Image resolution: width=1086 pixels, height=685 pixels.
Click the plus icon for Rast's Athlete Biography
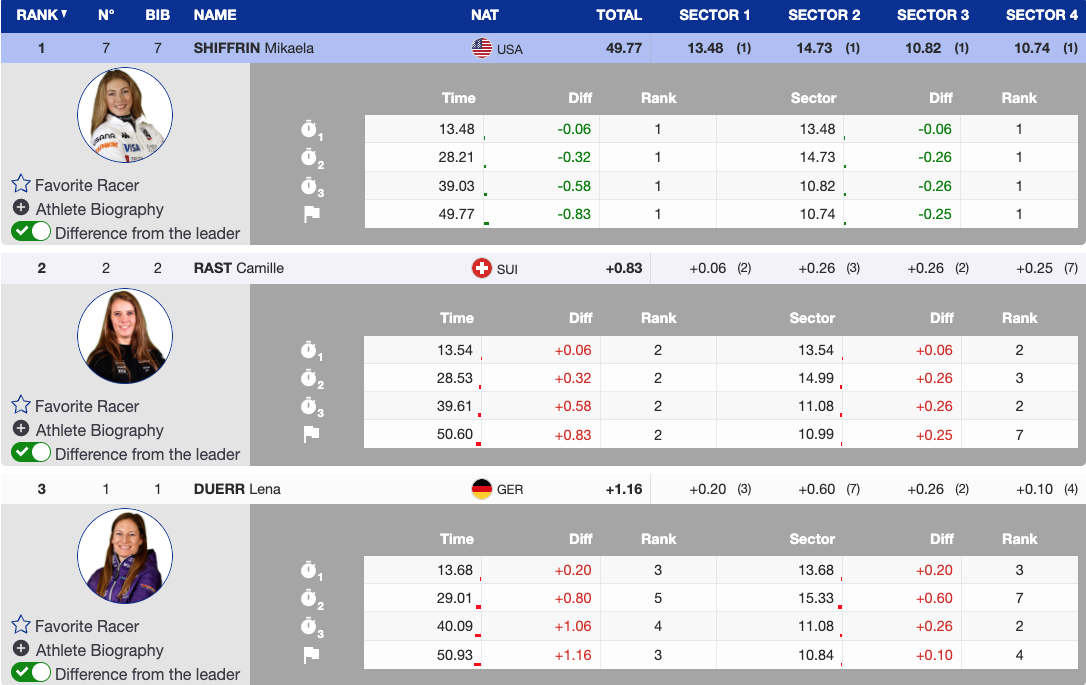tap(21, 429)
